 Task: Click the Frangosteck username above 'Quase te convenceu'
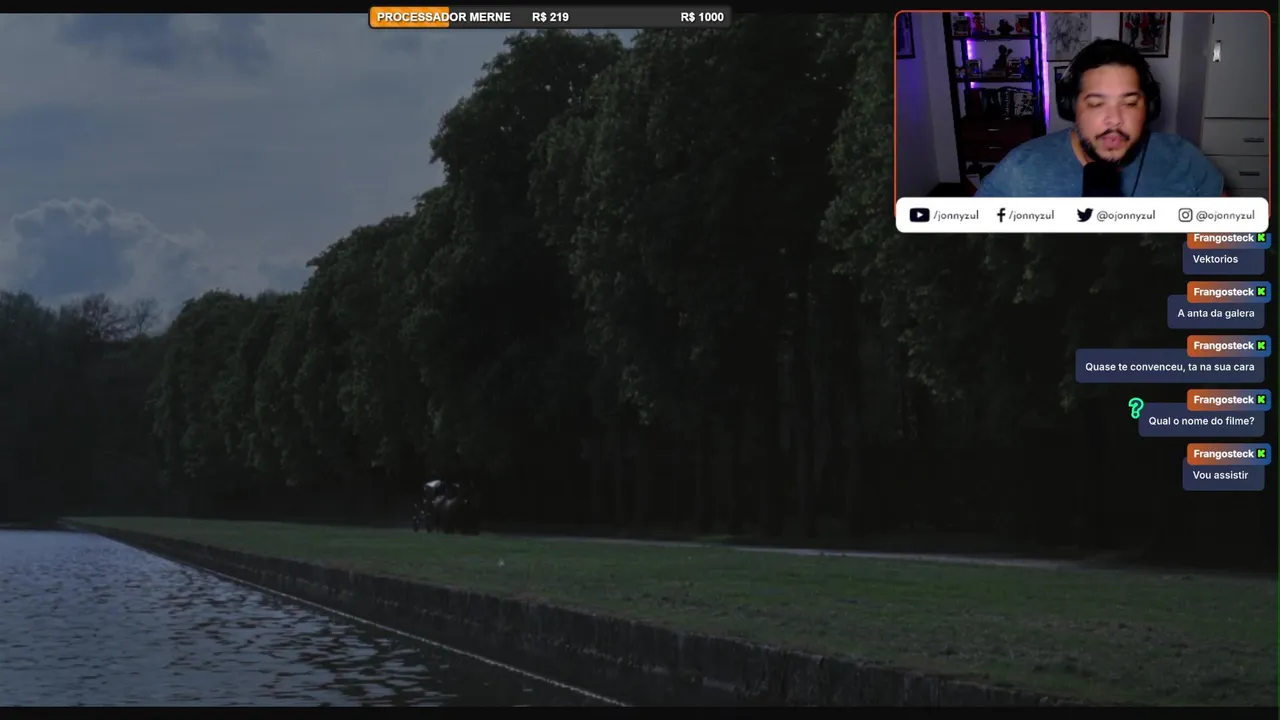tap(1223, 346)
